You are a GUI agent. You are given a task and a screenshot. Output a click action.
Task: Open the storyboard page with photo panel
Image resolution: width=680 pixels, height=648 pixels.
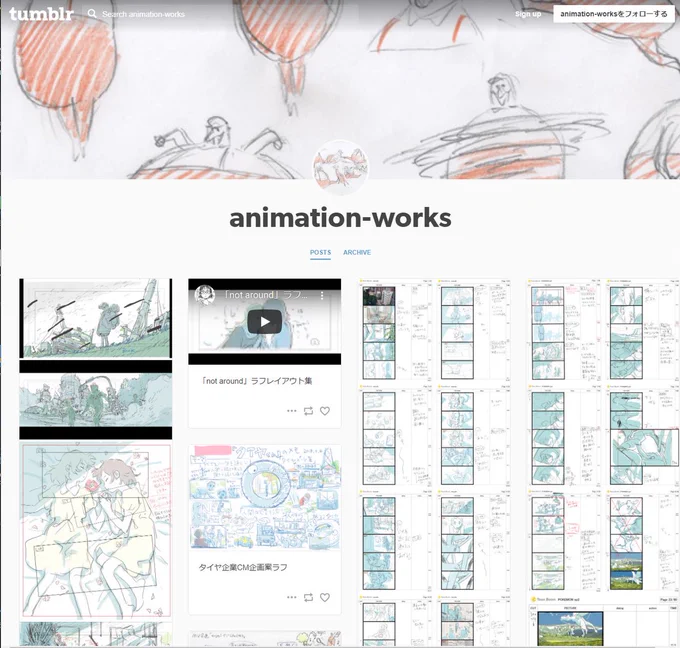pyautogui.click(x=396, y=331)
